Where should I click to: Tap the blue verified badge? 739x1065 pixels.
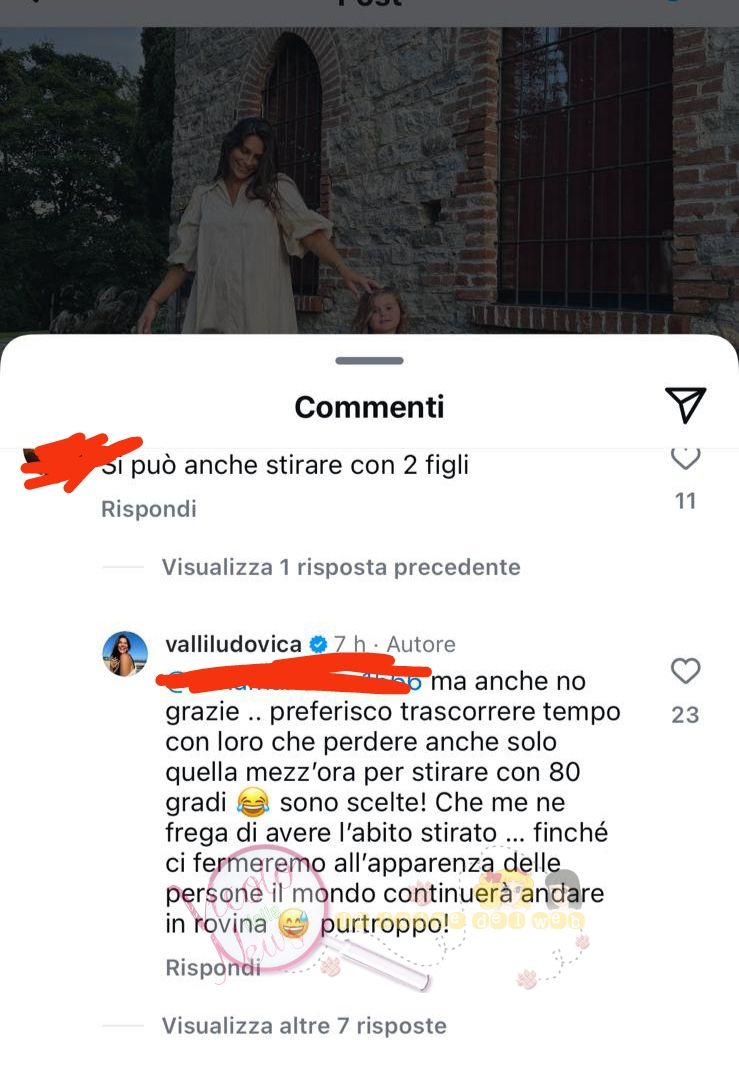[x=318, y=644]
